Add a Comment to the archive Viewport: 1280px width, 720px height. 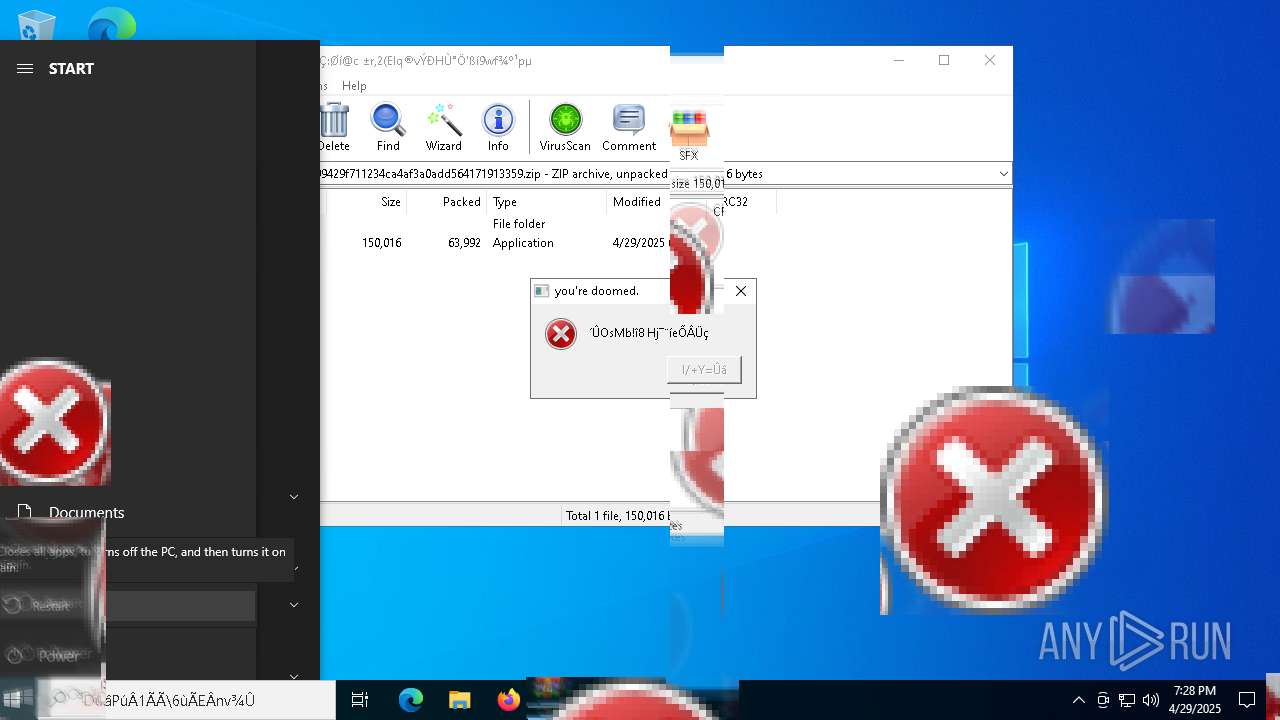coord(629,128)
